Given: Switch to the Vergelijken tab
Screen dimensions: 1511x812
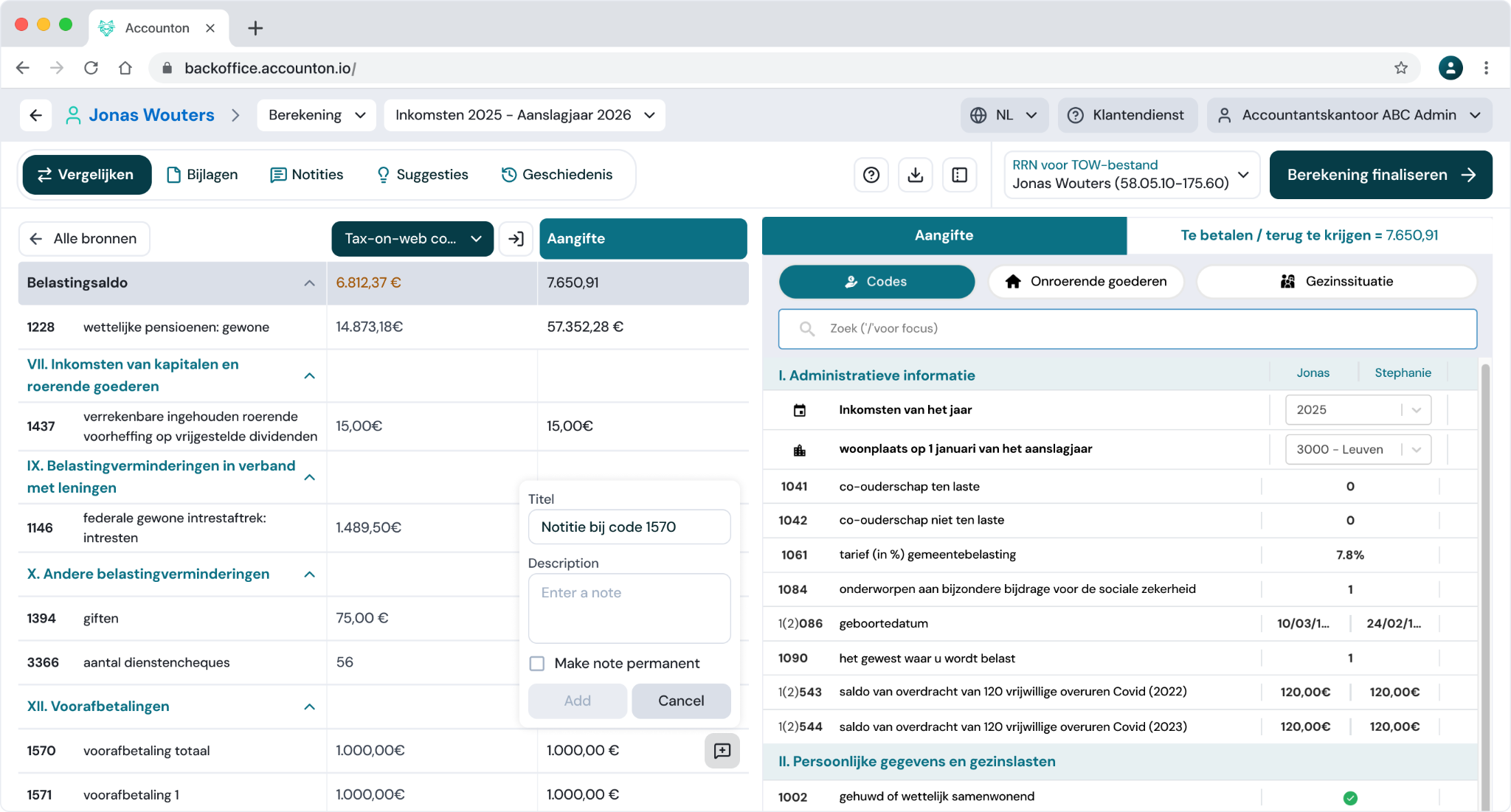Looking at the screenshot, I should click(x=87, y=175).
